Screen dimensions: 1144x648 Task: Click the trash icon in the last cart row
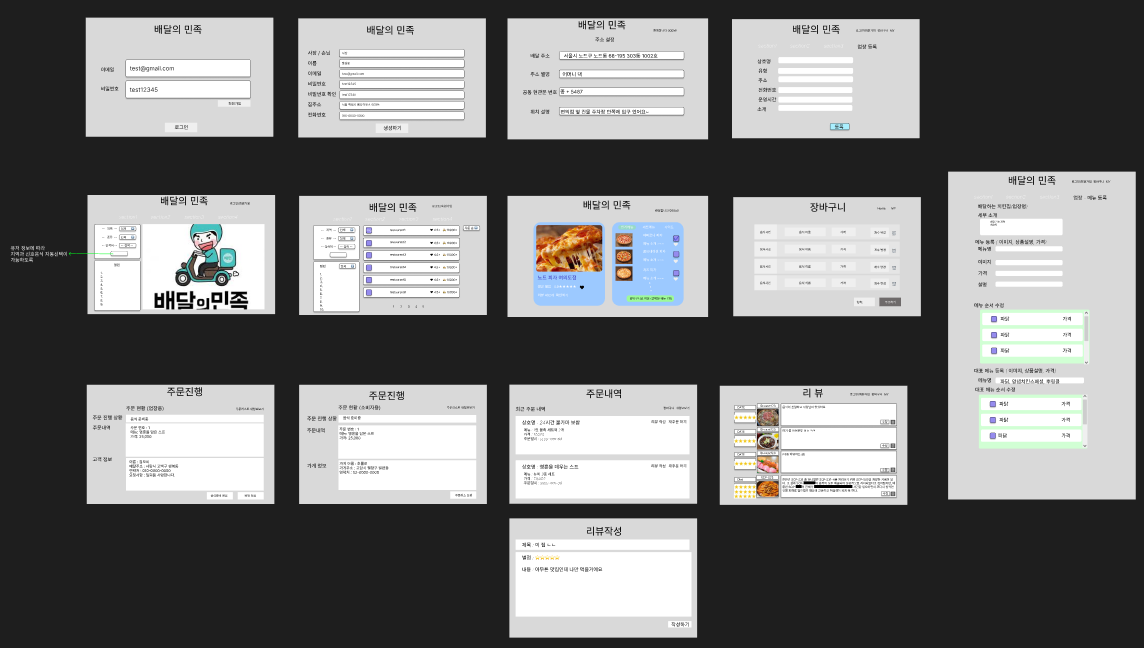[x=894, y=283]
